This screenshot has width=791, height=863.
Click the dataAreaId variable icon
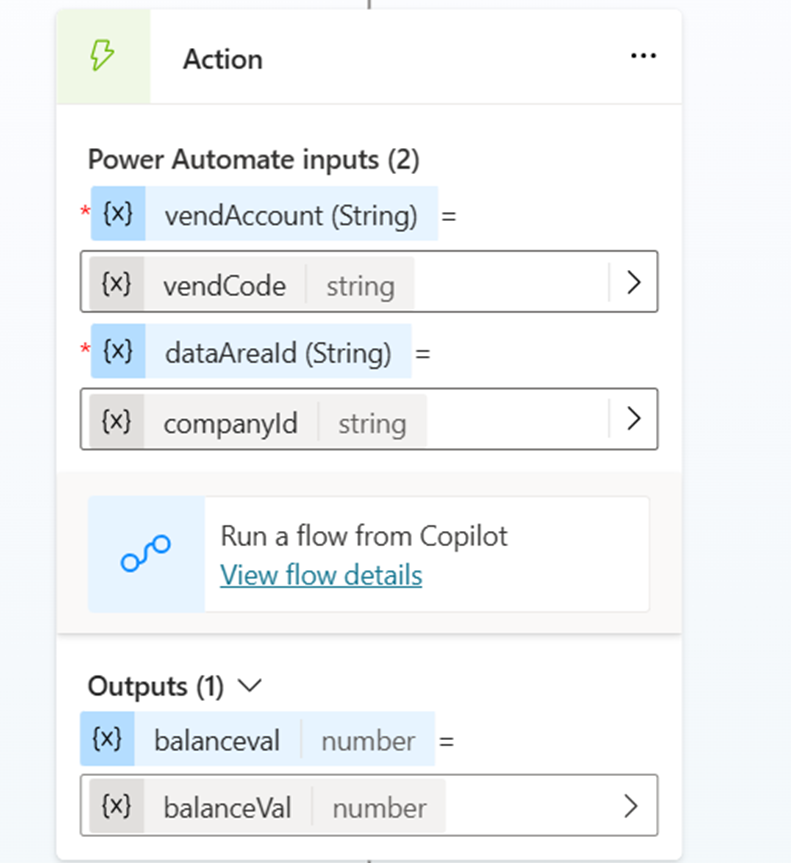[x=118, y=351]
